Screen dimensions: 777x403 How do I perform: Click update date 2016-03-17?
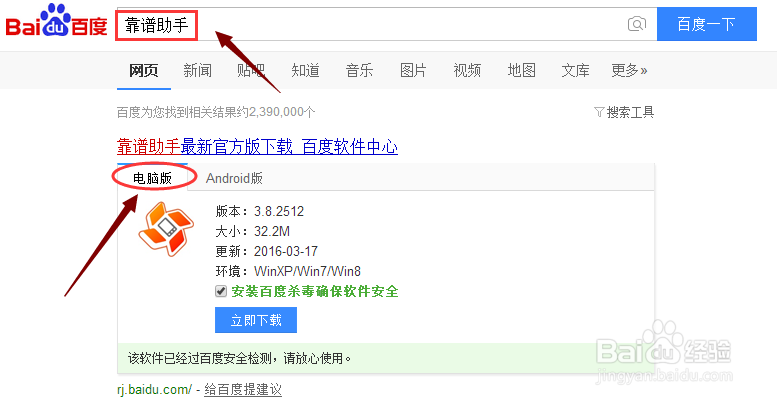coord(286,251)
